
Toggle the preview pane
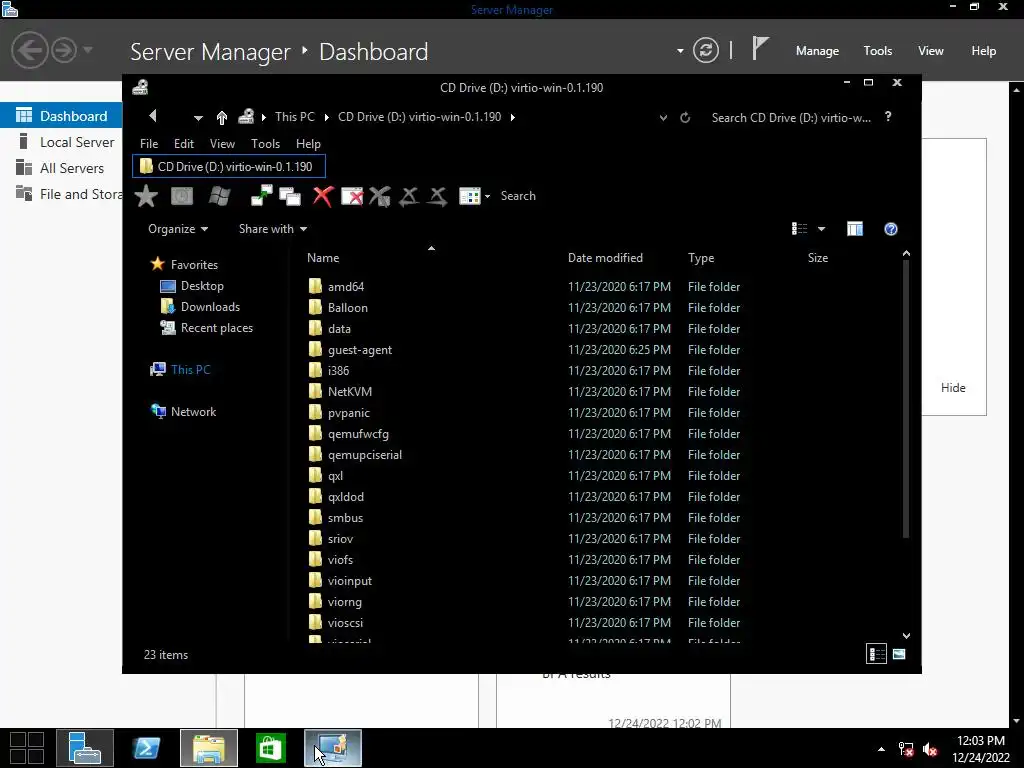(x=855, y=229)
